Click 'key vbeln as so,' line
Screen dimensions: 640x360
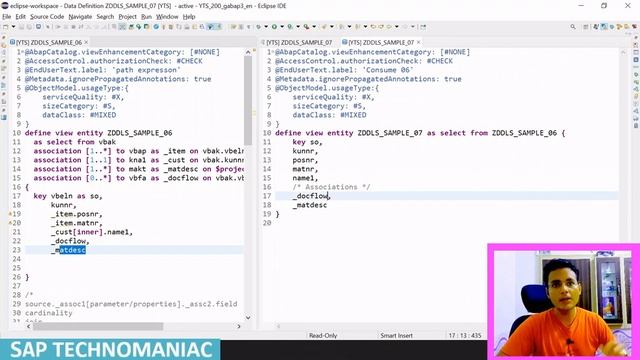(x=68, y=196)
